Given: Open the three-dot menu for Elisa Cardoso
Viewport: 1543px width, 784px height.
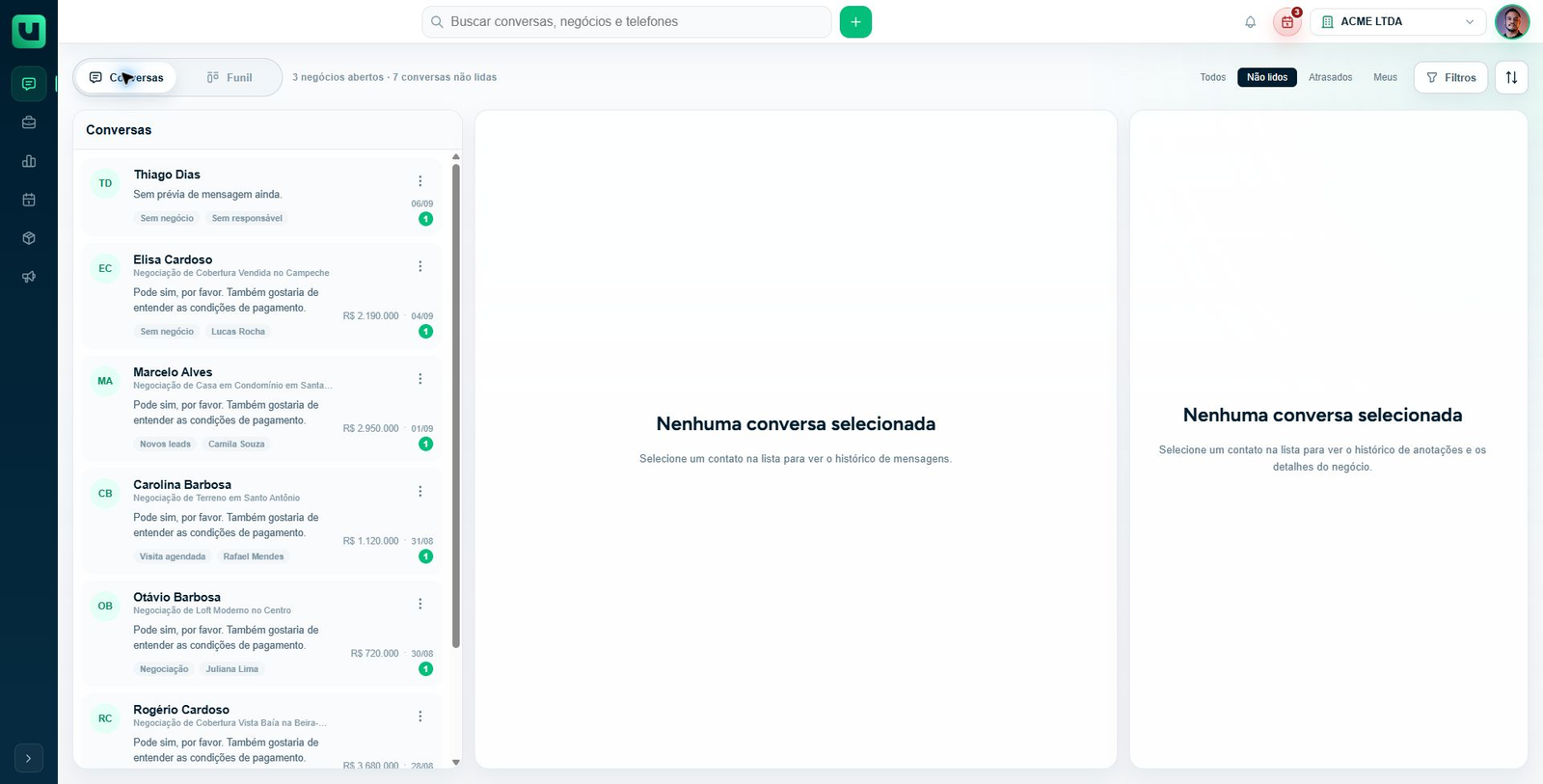Looking at the screenshot, I should coord(420,266).
